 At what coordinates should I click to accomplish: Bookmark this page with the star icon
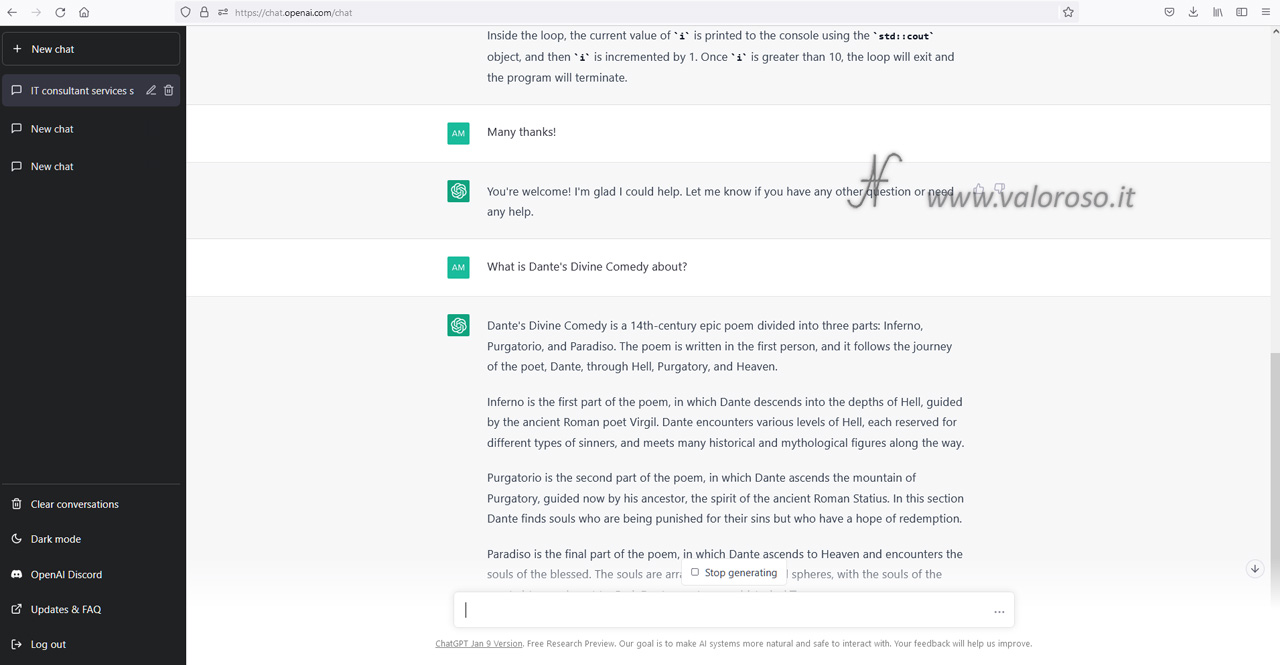click(1068, 12)
